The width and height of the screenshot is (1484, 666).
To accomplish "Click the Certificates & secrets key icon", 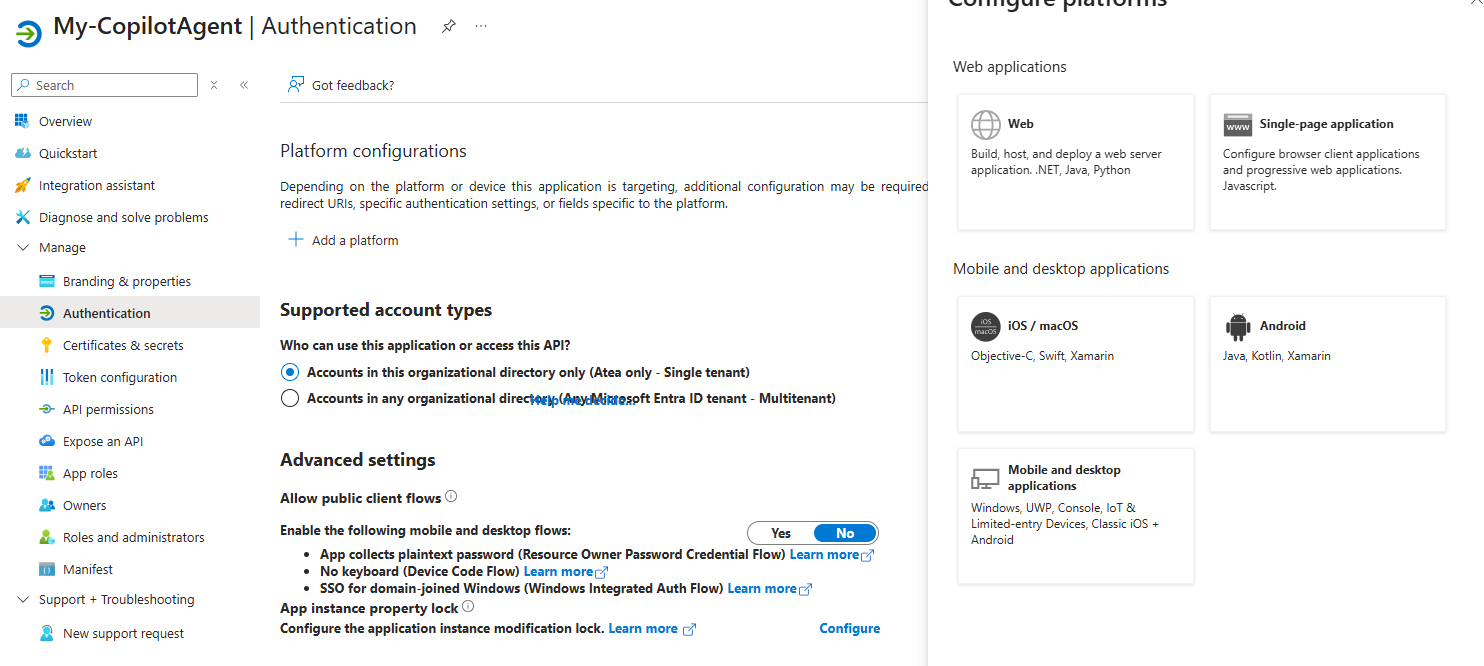I will [x=46, y=345].
